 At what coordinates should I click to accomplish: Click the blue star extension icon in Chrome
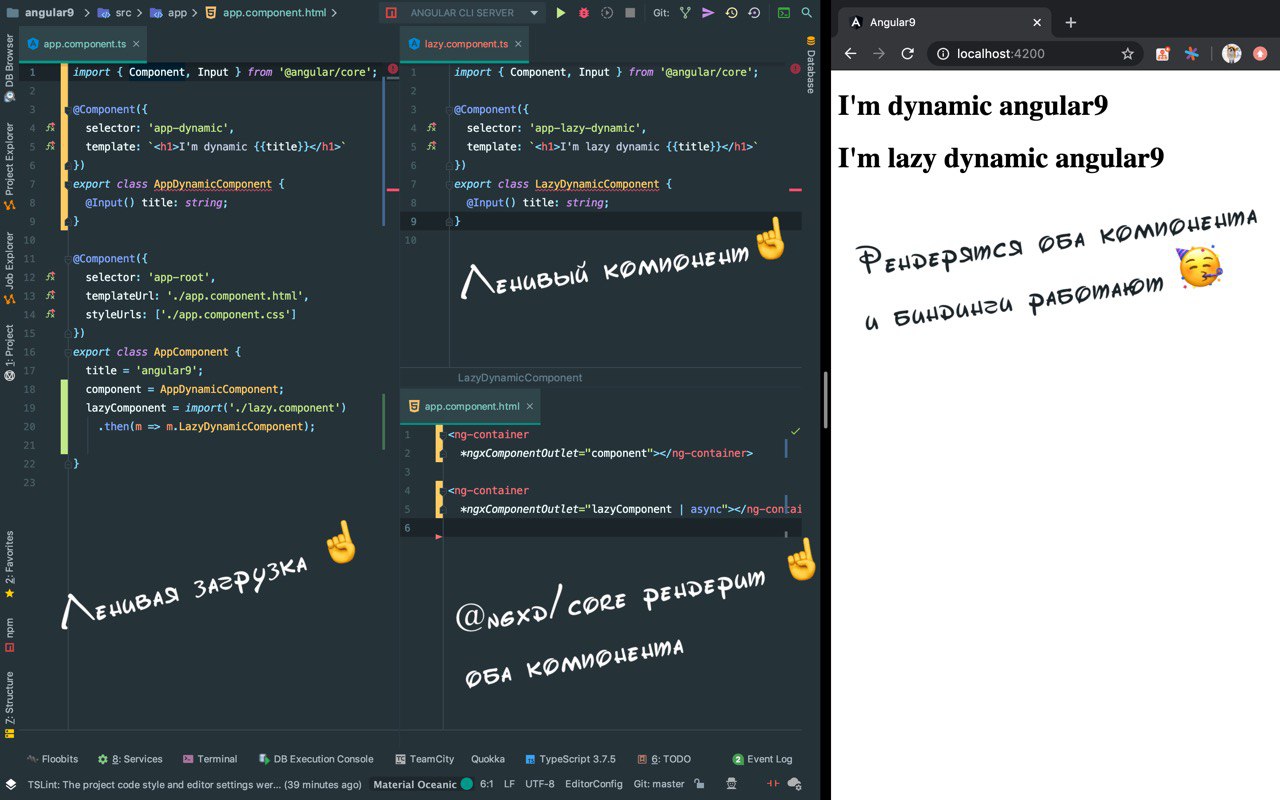(x=1191, y=54)
